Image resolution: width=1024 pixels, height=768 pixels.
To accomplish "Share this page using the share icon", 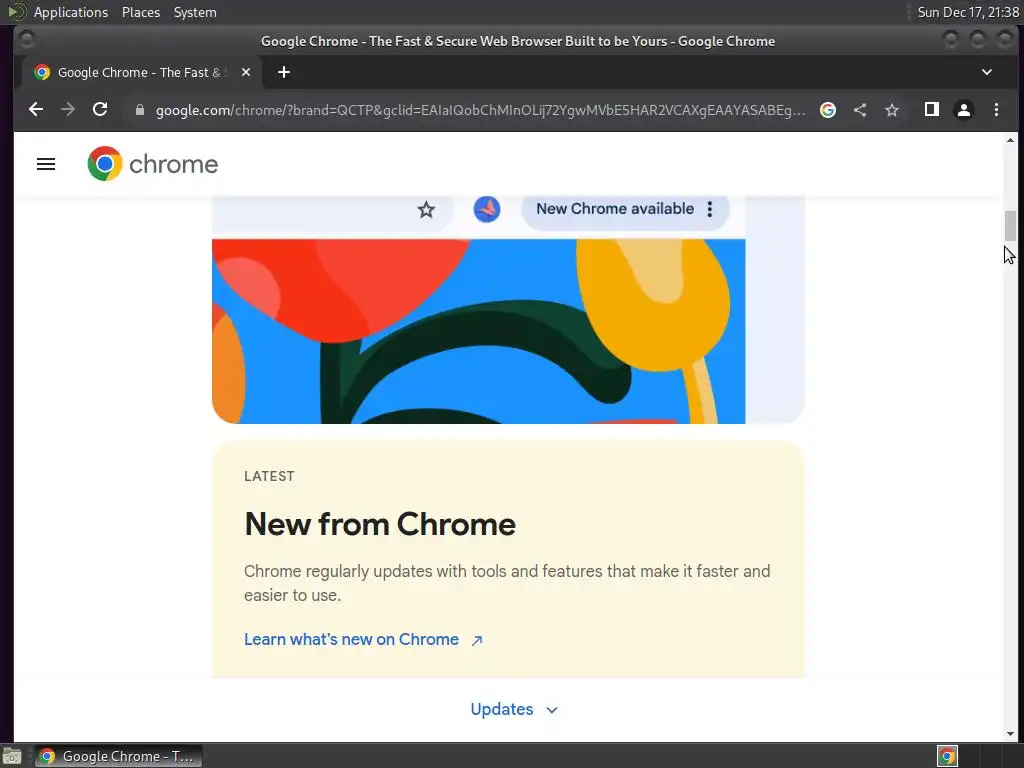I will click(x=860, y=110).
